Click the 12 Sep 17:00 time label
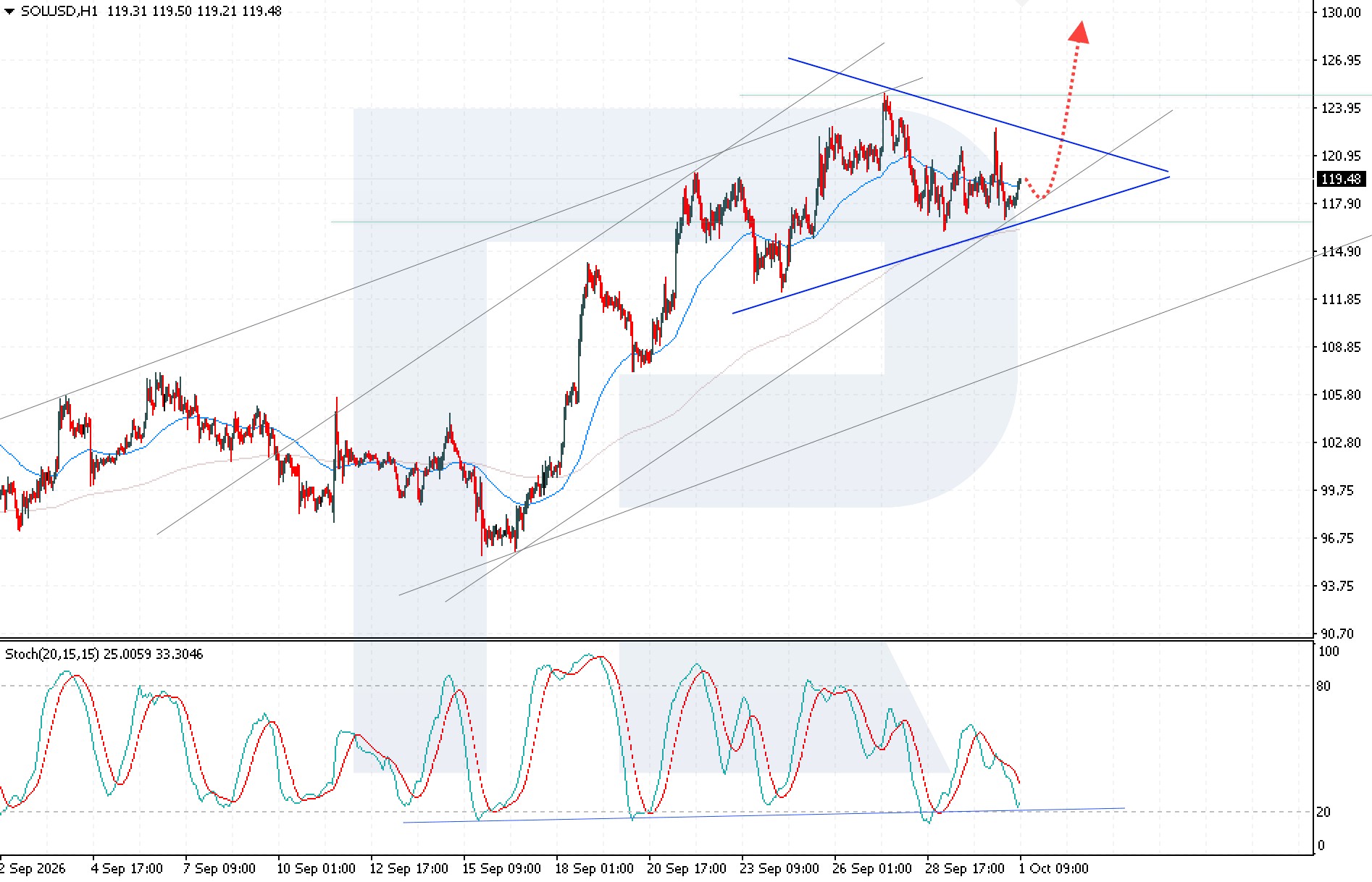 409,868
